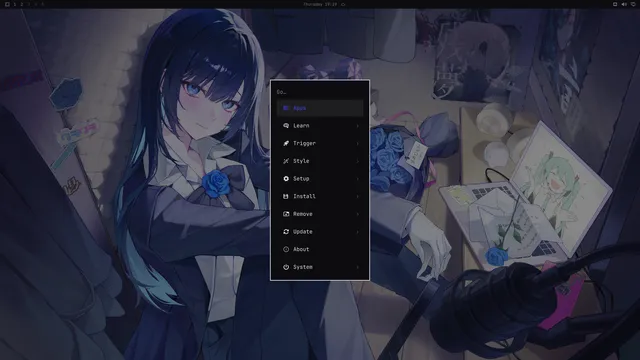The width and height of the screenshot is (640, 360).
Task: Click the Setup gear icon
Action: pyautogui.click(x=286, y=179)
